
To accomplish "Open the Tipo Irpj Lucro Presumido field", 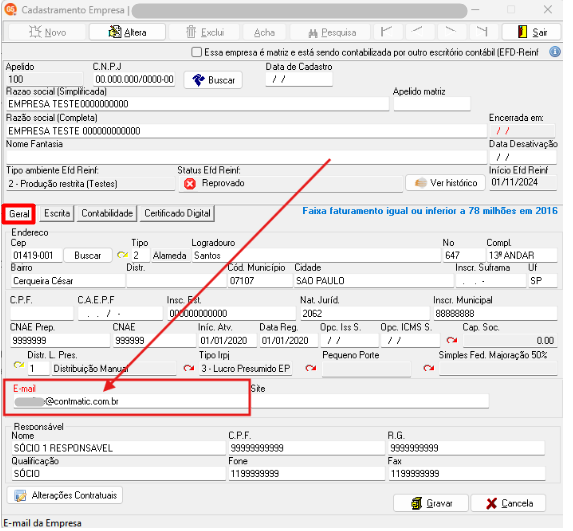I will pos(246,368).
